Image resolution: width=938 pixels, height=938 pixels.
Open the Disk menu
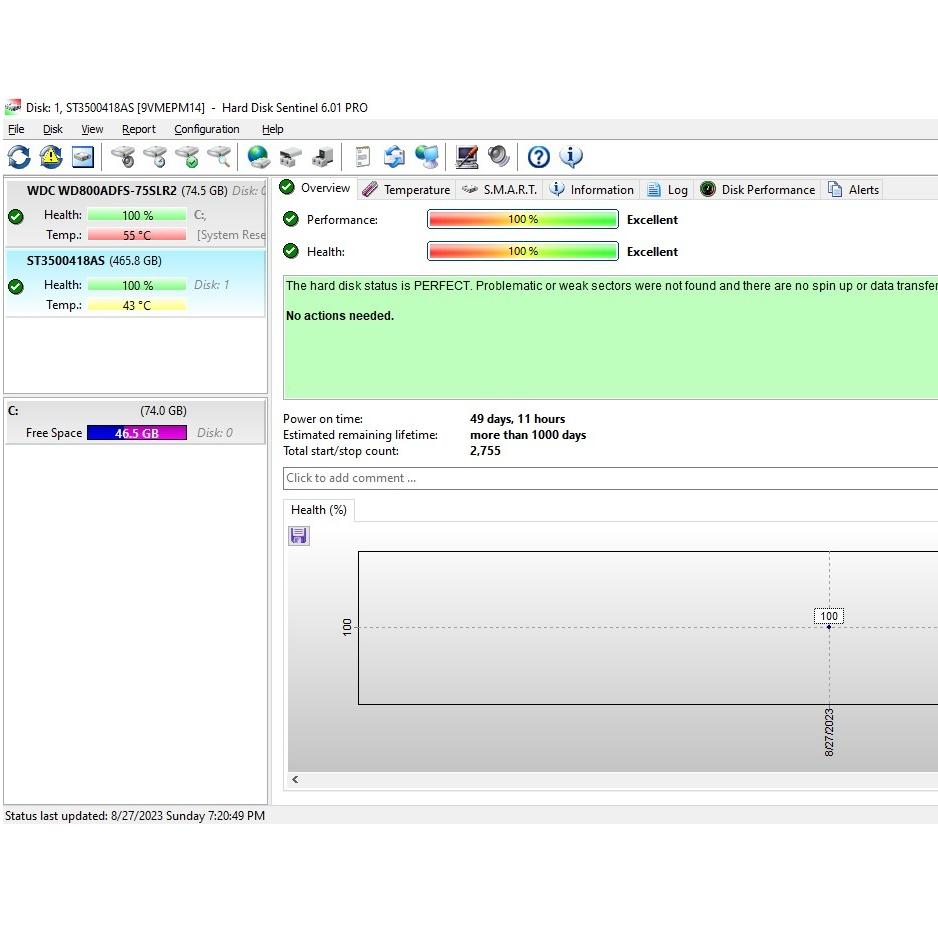(x=53, y=129)
